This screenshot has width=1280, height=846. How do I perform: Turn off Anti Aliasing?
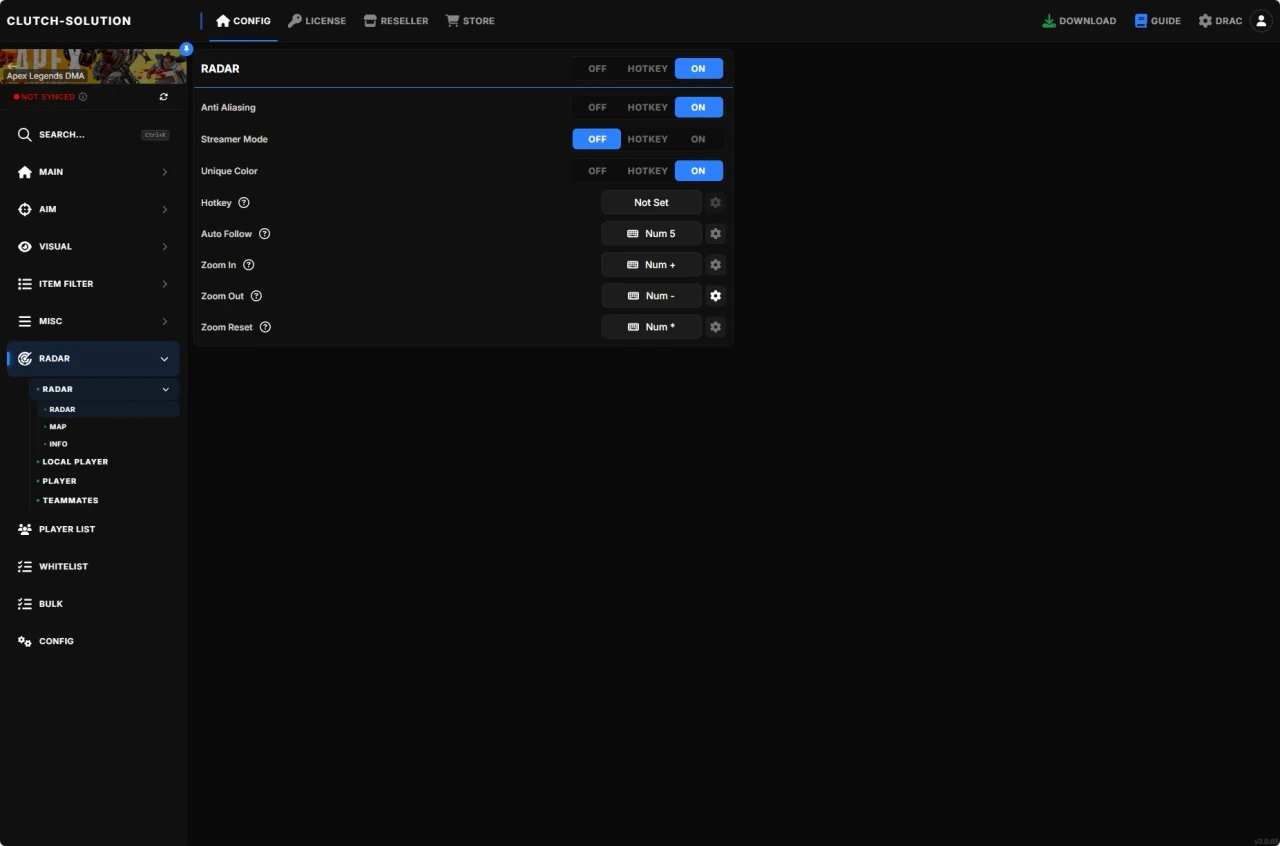pos(596,107)
